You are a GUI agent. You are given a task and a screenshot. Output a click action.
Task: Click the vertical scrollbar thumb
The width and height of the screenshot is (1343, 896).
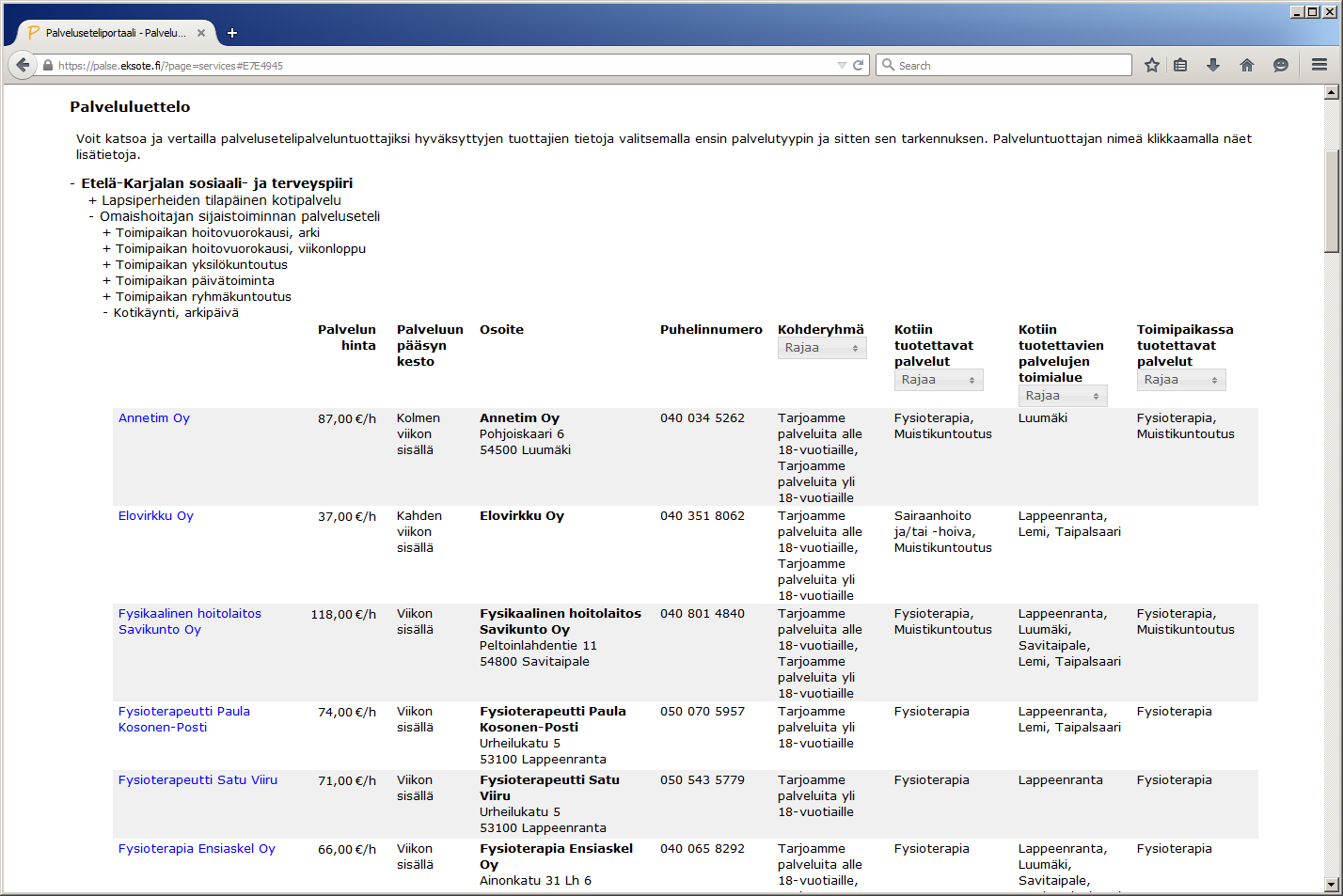click(x=1332, y=200)
